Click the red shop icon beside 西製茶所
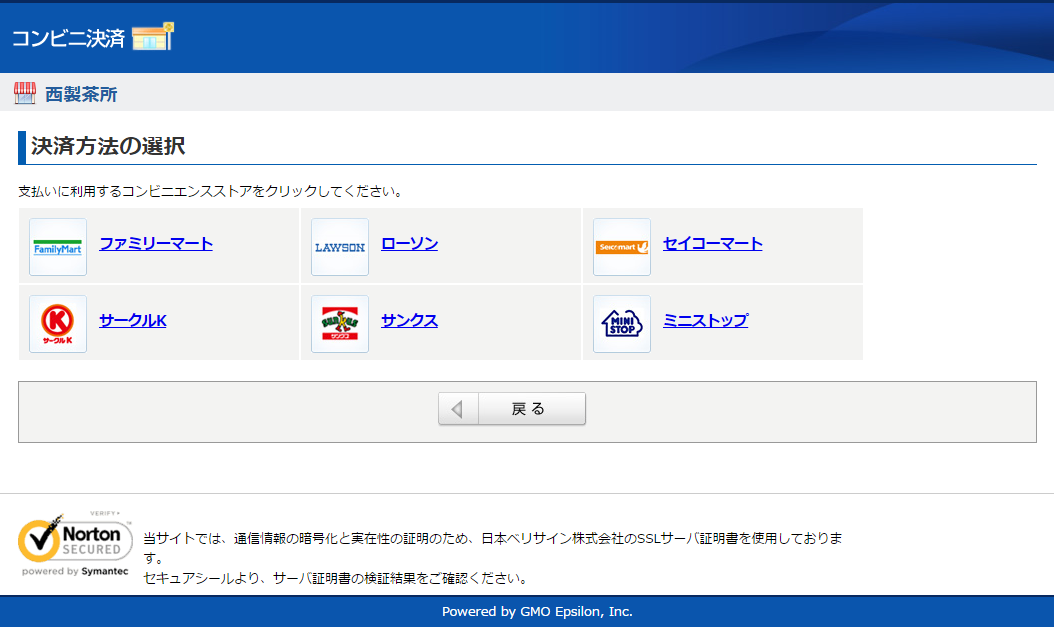1054x630 pixels. pyautogui.click(x=25, y=93)
